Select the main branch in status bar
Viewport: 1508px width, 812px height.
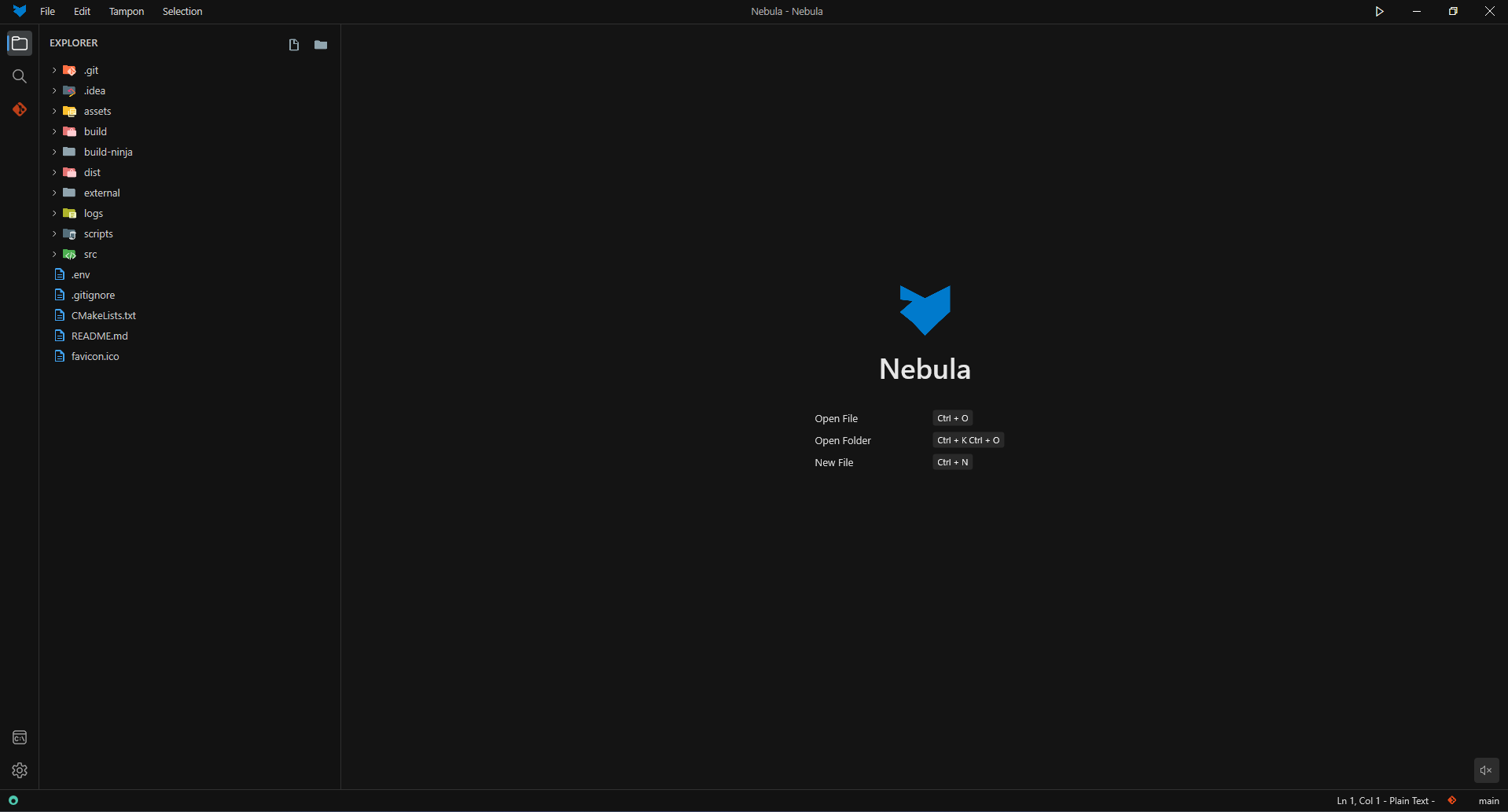tap(1488, 801)
